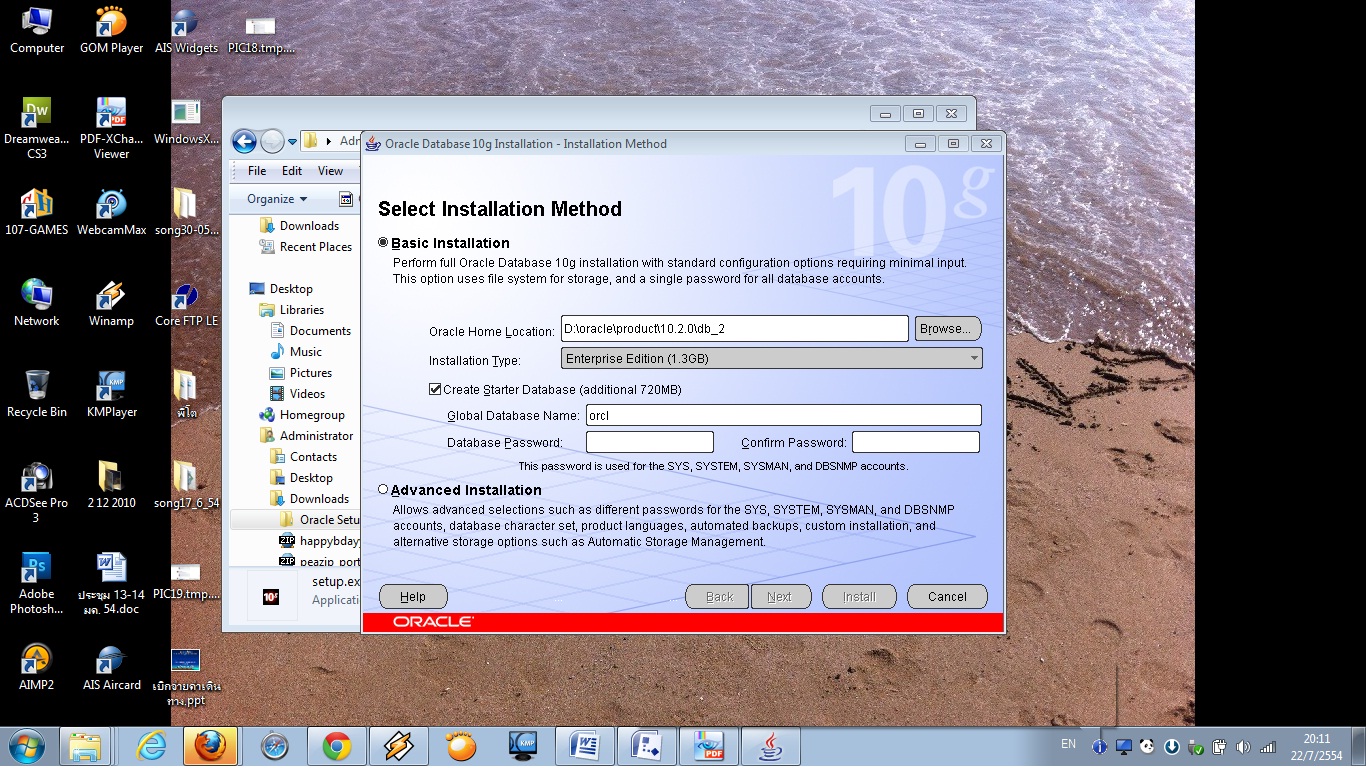Click the Oracle Home Location field

734,328
